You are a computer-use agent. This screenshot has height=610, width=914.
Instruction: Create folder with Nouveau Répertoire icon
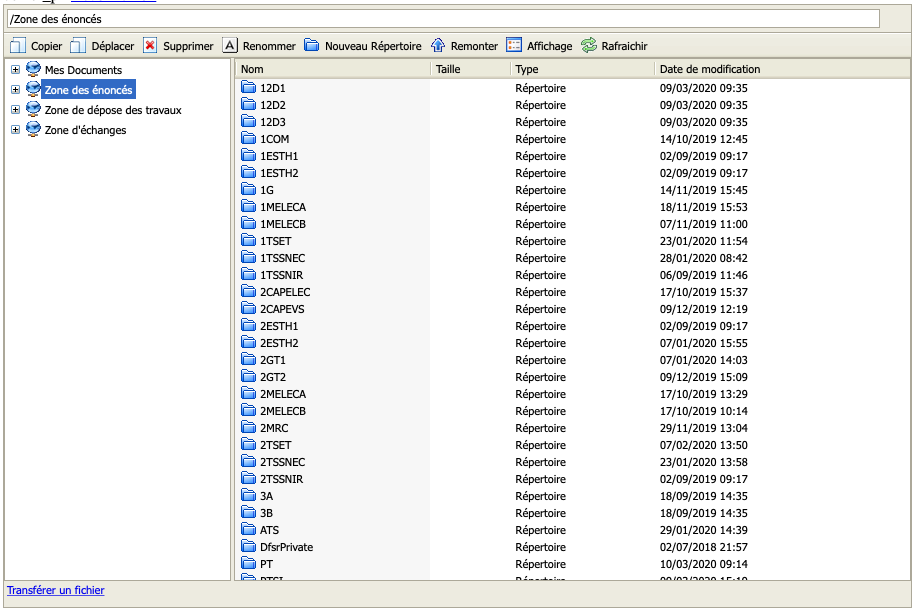tap(311, 46)
